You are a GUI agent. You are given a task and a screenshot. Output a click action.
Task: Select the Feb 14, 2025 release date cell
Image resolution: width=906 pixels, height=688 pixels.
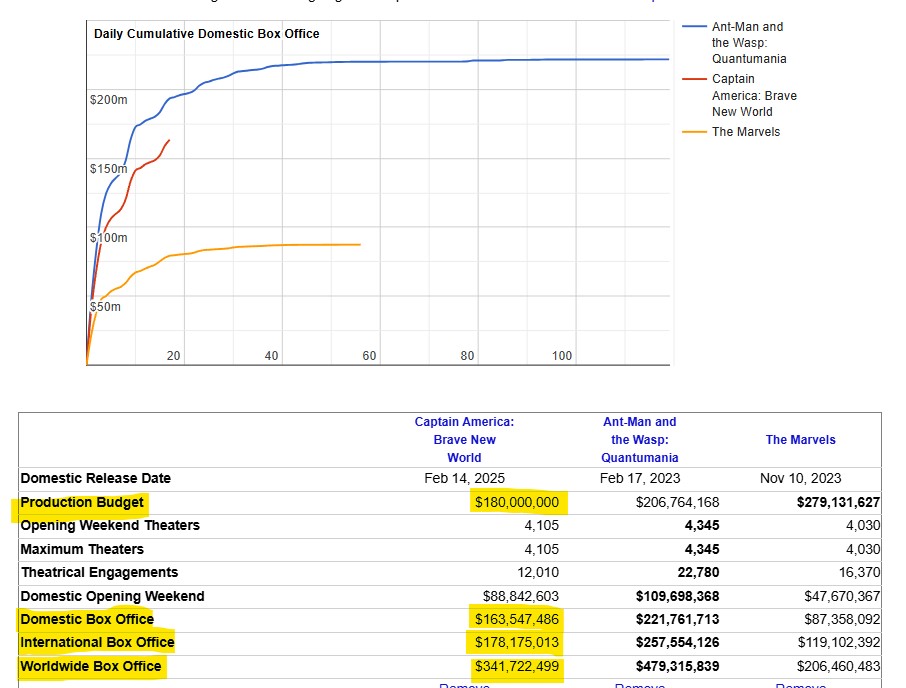(464, 478)
